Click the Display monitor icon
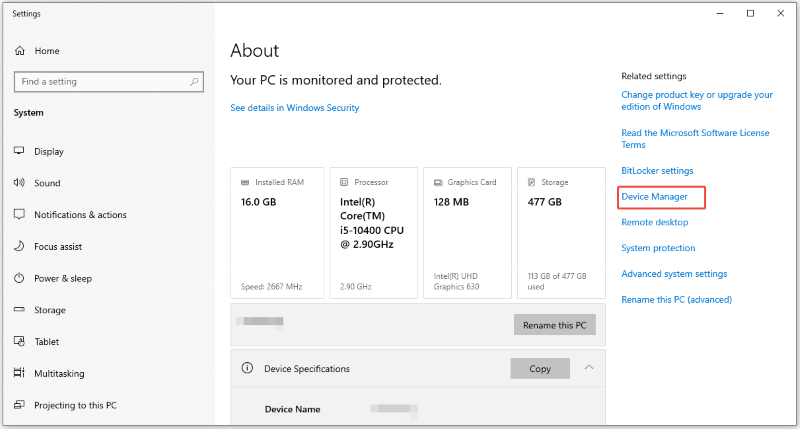Viewport: 800px width, 429px height. point(19,151)
